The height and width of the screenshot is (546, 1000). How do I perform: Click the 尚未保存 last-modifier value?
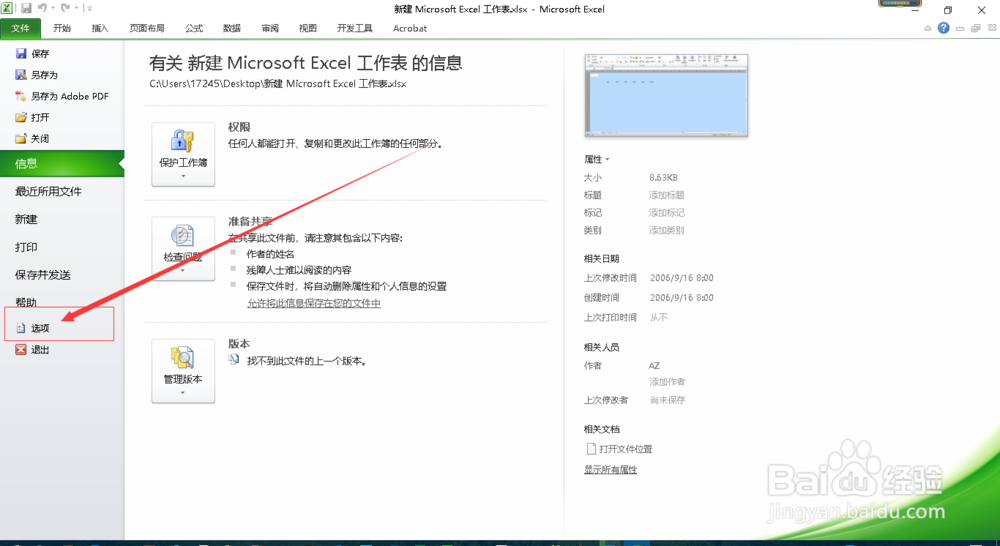[x=667, y=400]
